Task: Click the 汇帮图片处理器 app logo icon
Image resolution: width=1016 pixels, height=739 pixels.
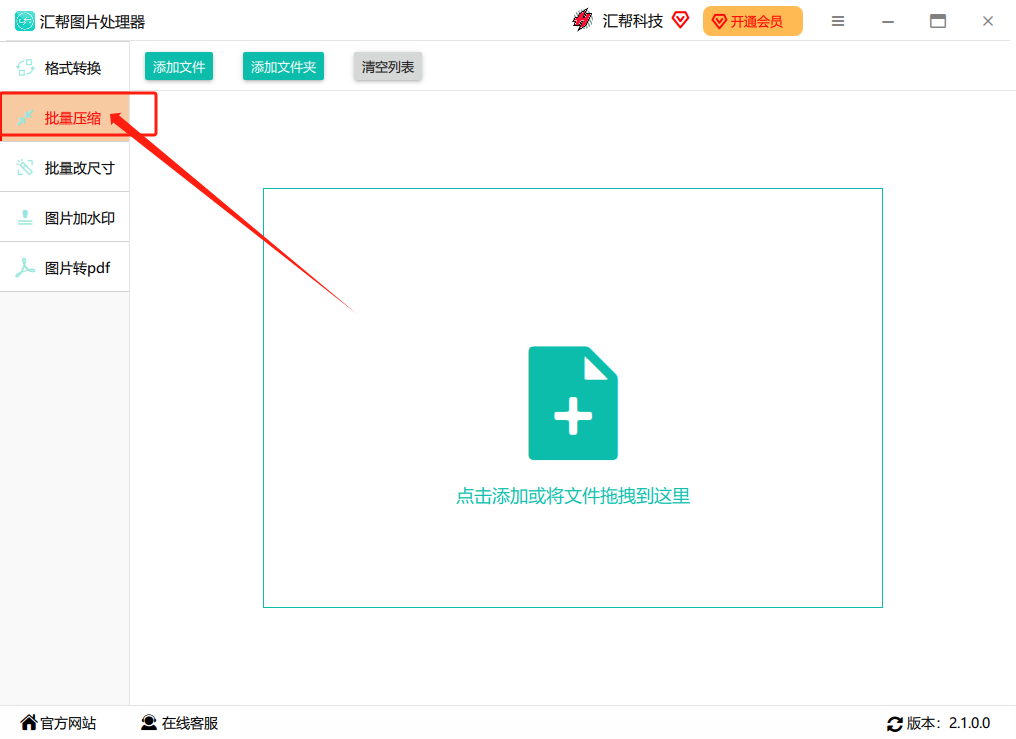Action: pos(25,21)
